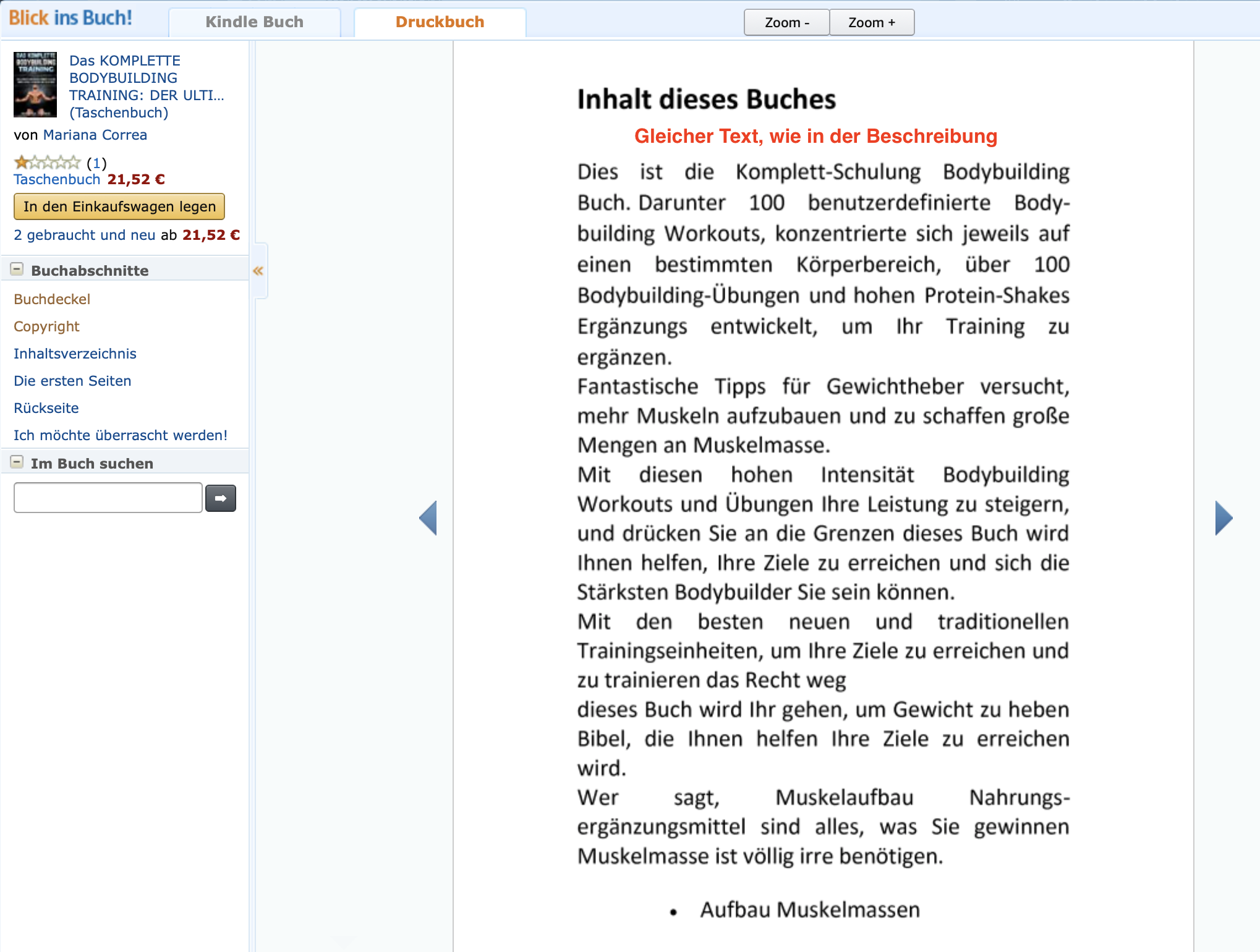Collapse the sidebar with the double-chevron arrow
Screen dimensions: 1260x952
point(259,271)
